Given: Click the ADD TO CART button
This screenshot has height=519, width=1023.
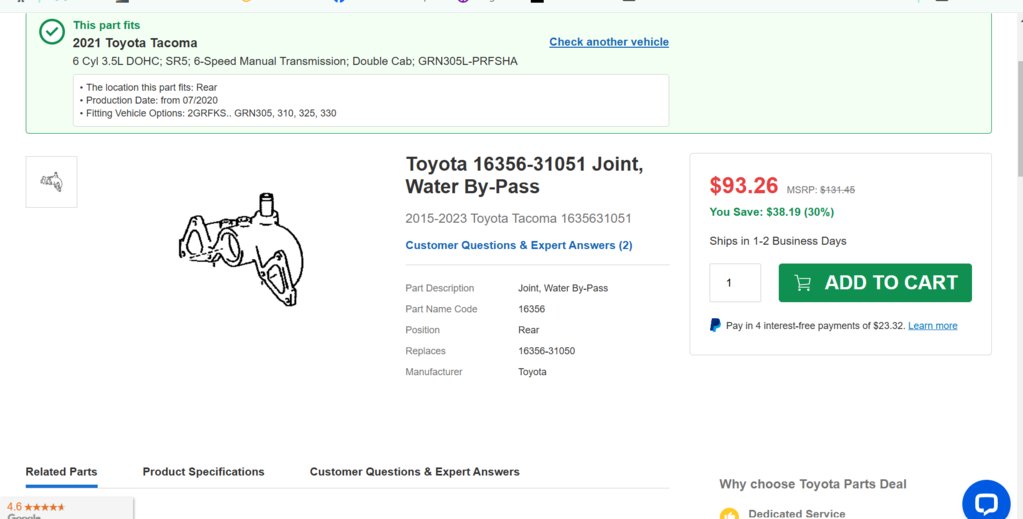Looking at the screenshot, I should coord(875,283).
